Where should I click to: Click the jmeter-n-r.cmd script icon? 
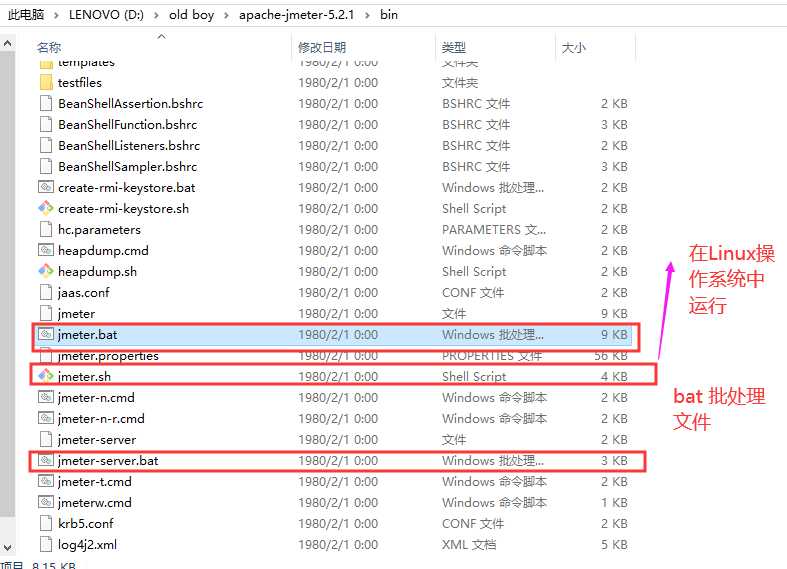pos(46,418)
